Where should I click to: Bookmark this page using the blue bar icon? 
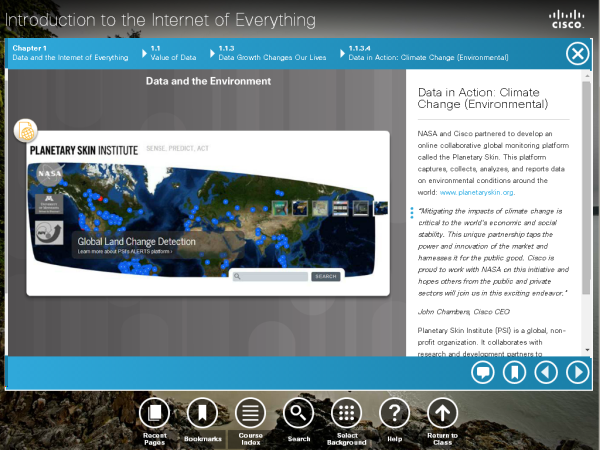515,373
